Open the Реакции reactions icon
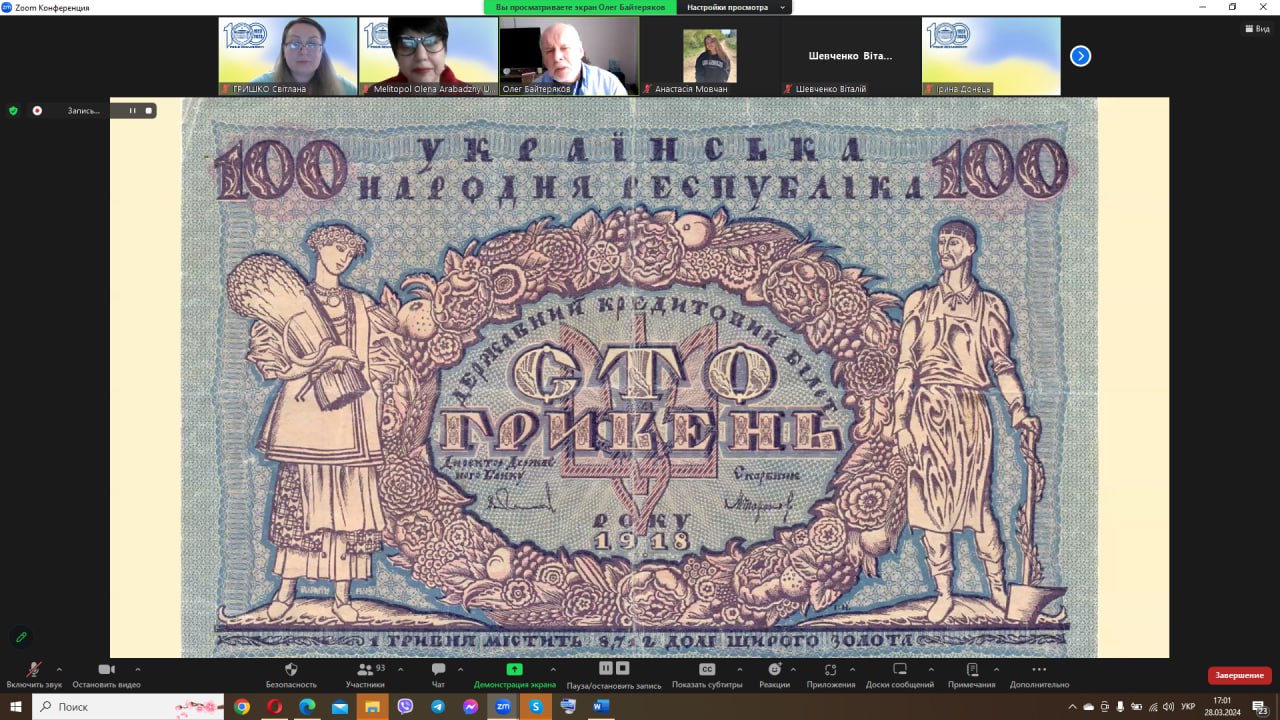 click(773, 670)
